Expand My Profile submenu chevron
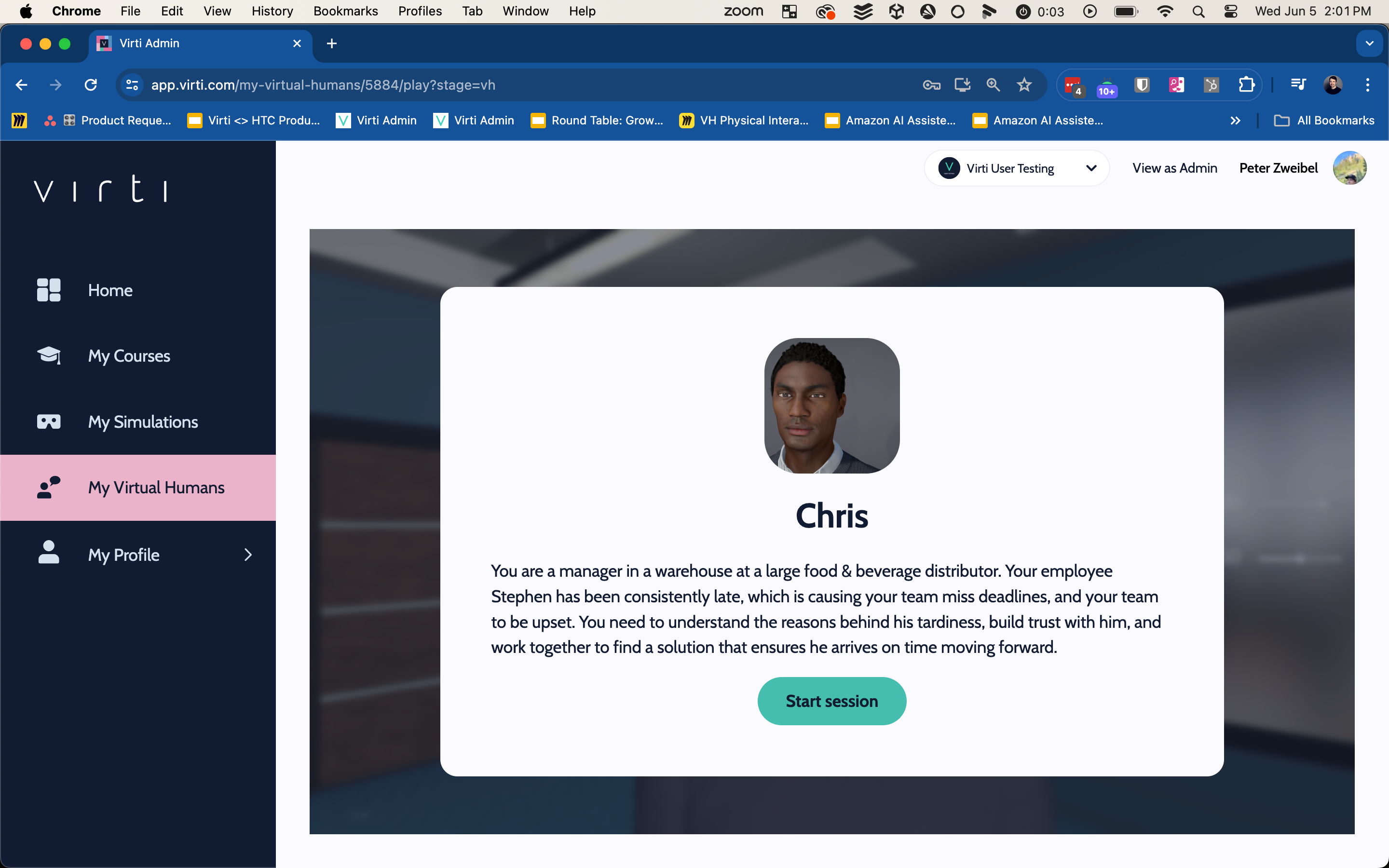This screenshot has width=1389, height=868. 248,555
